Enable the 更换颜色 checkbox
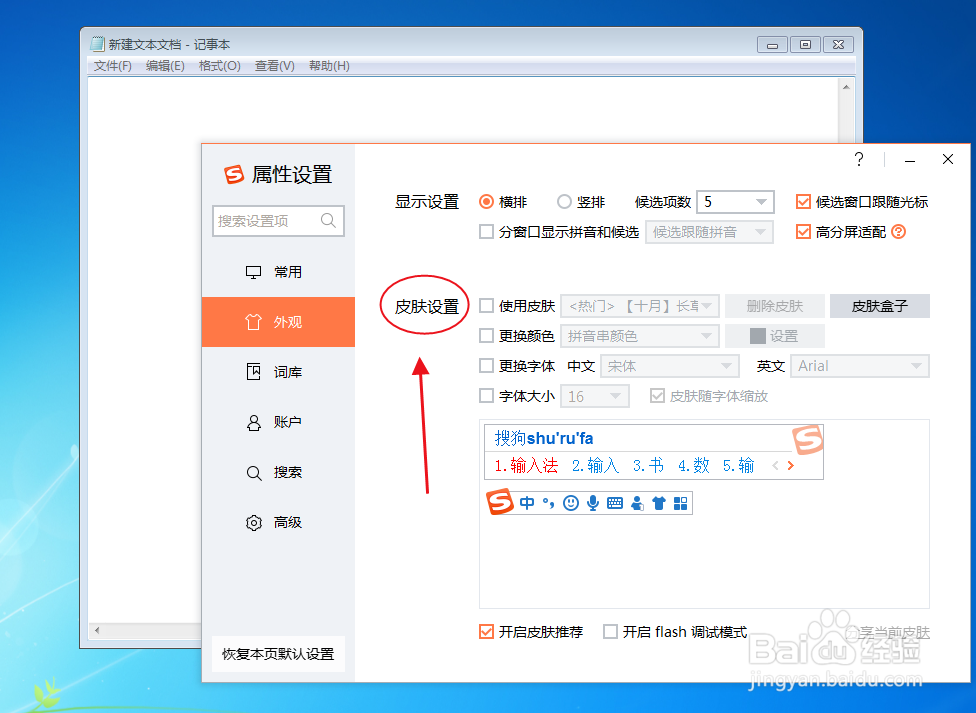 point(486,336)
